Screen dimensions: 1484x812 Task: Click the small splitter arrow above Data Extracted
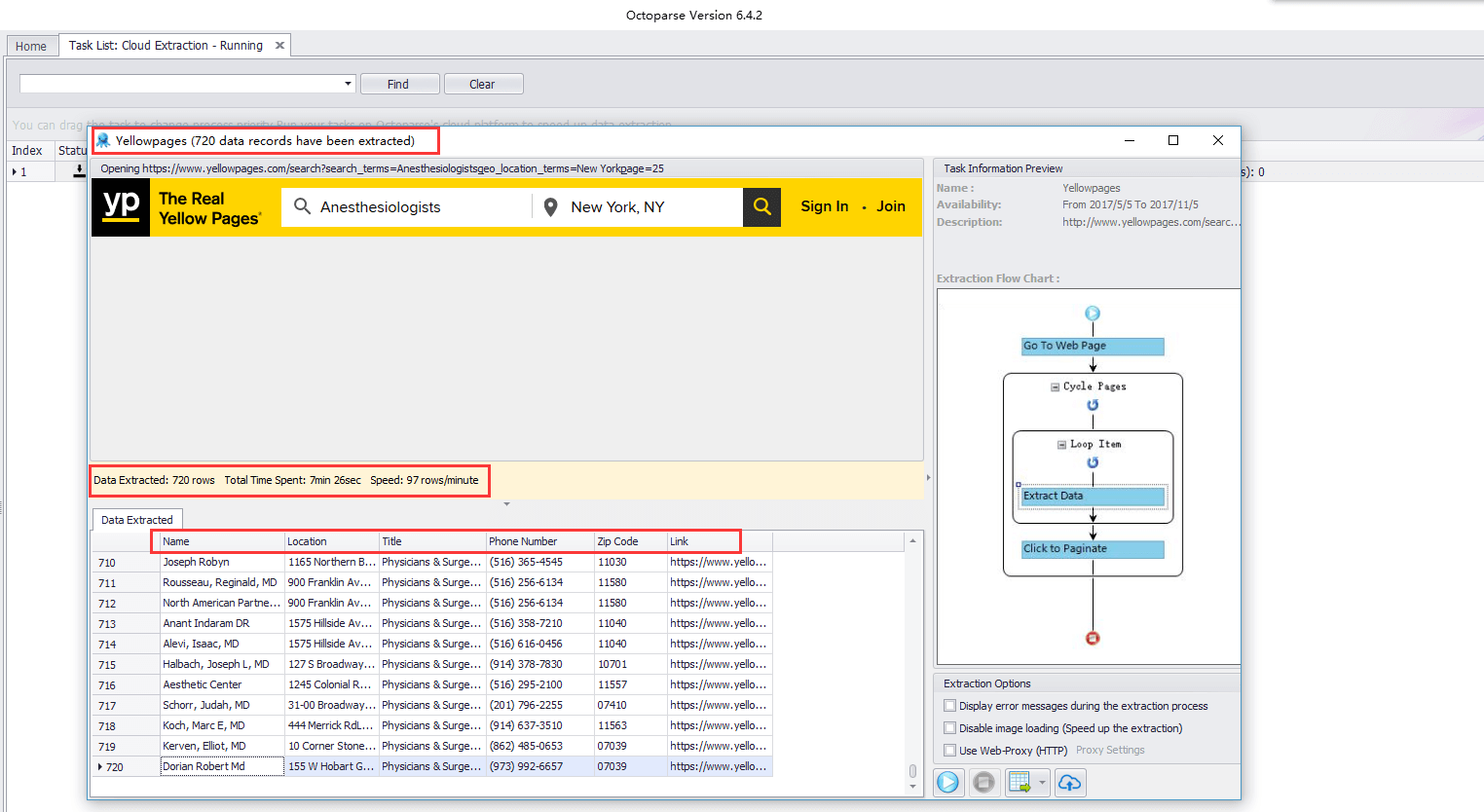point(506,504)
